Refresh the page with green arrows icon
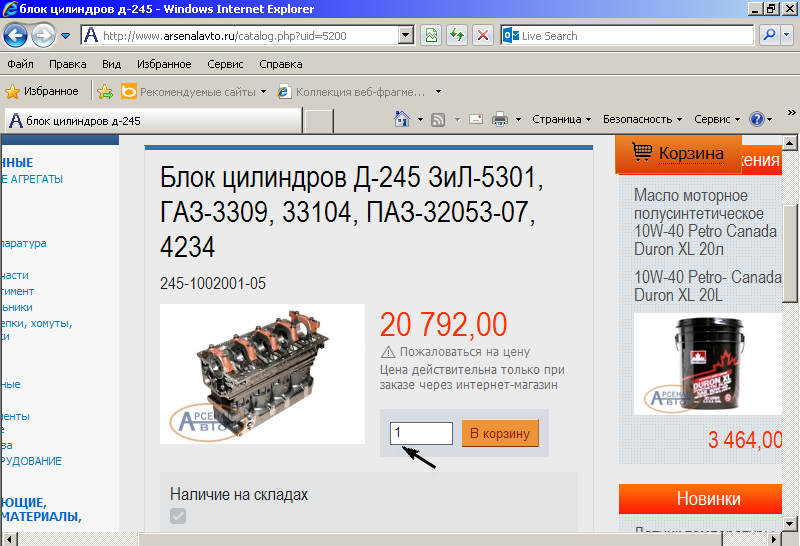Image resolution: width=800 pixels, height=546 pixels. 457,36
